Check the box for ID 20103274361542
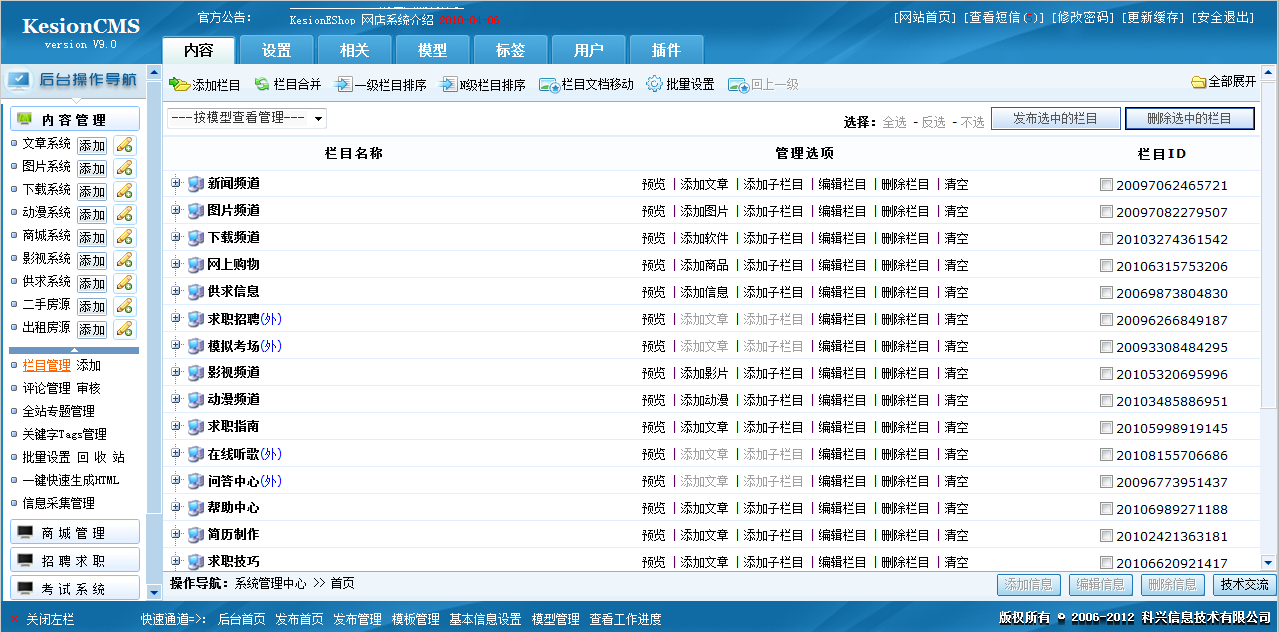Viewport: 1279px width, 632px height. 1106,239
